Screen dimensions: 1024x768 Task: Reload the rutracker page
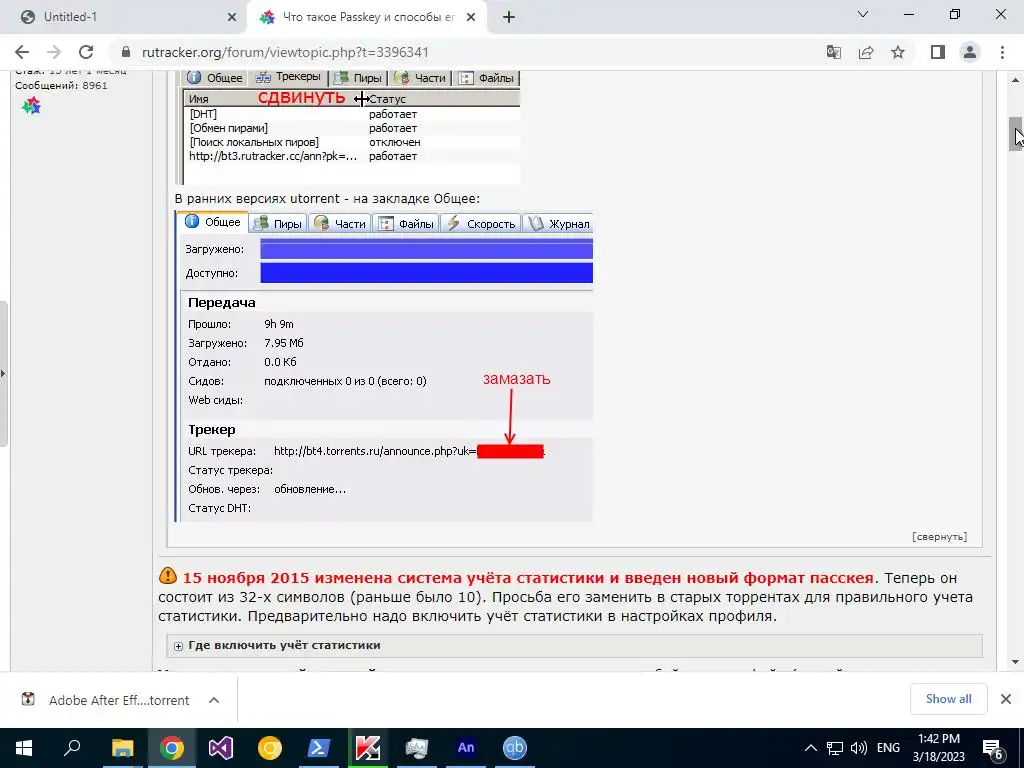pos(86,52)
